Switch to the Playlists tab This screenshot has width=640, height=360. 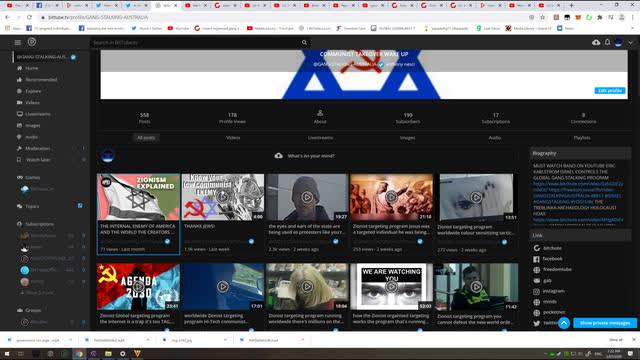(x=582, y=138)
